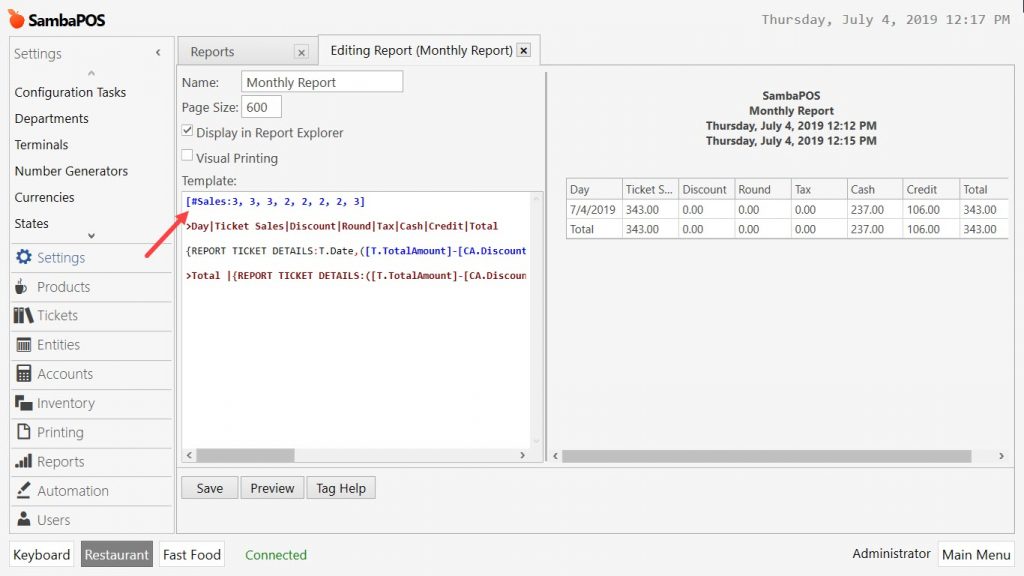
Task: Click the Credit column header in preview
Action: [931, 189]
